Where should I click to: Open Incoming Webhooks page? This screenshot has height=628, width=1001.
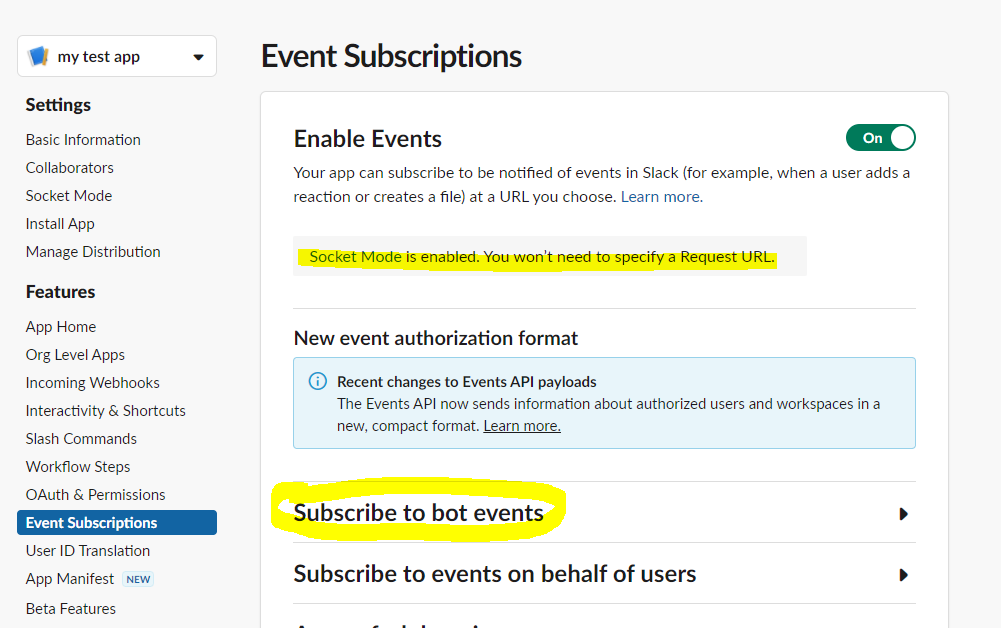[93, 383]
